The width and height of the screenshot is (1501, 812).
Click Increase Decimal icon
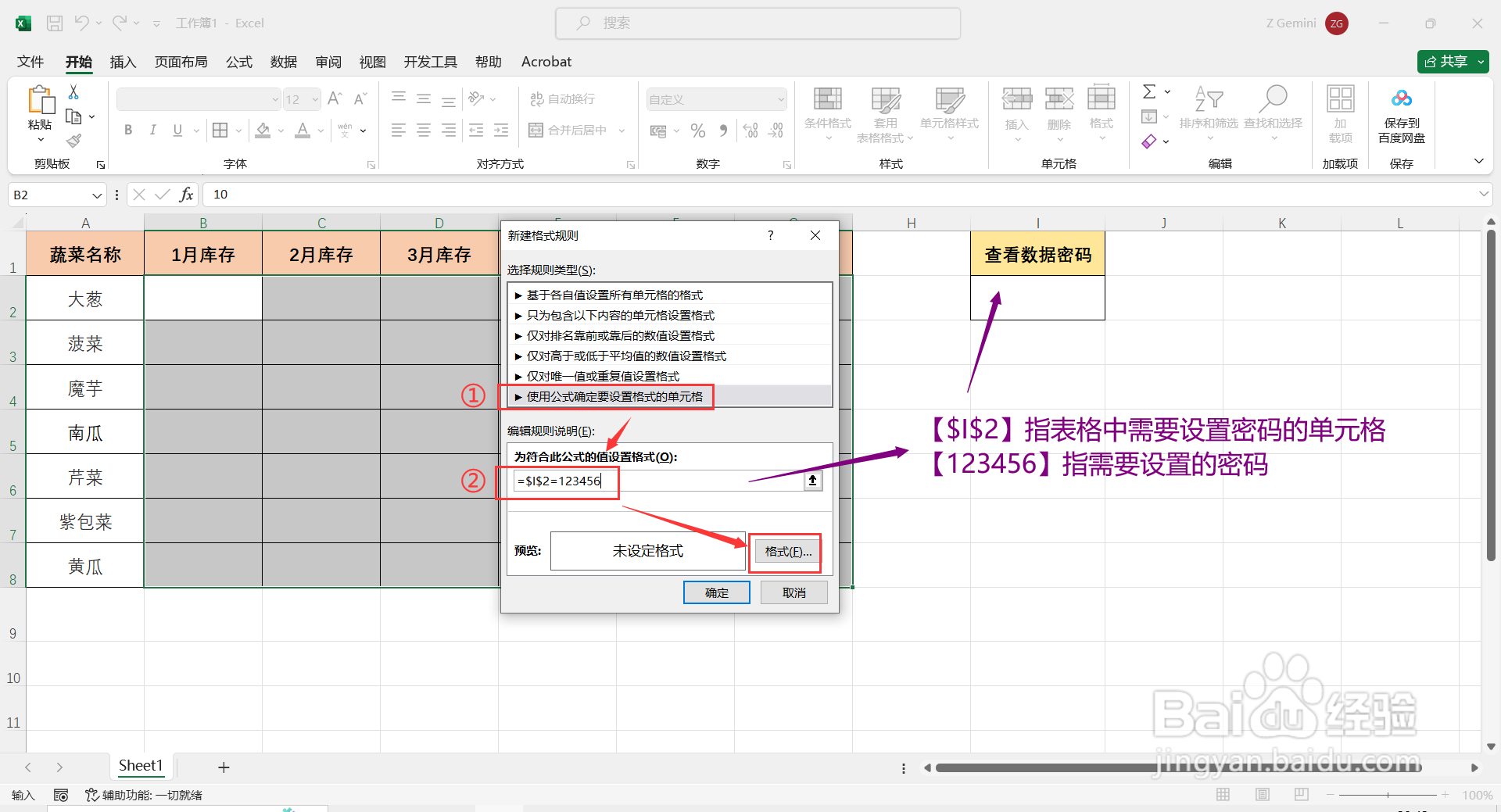750,131
